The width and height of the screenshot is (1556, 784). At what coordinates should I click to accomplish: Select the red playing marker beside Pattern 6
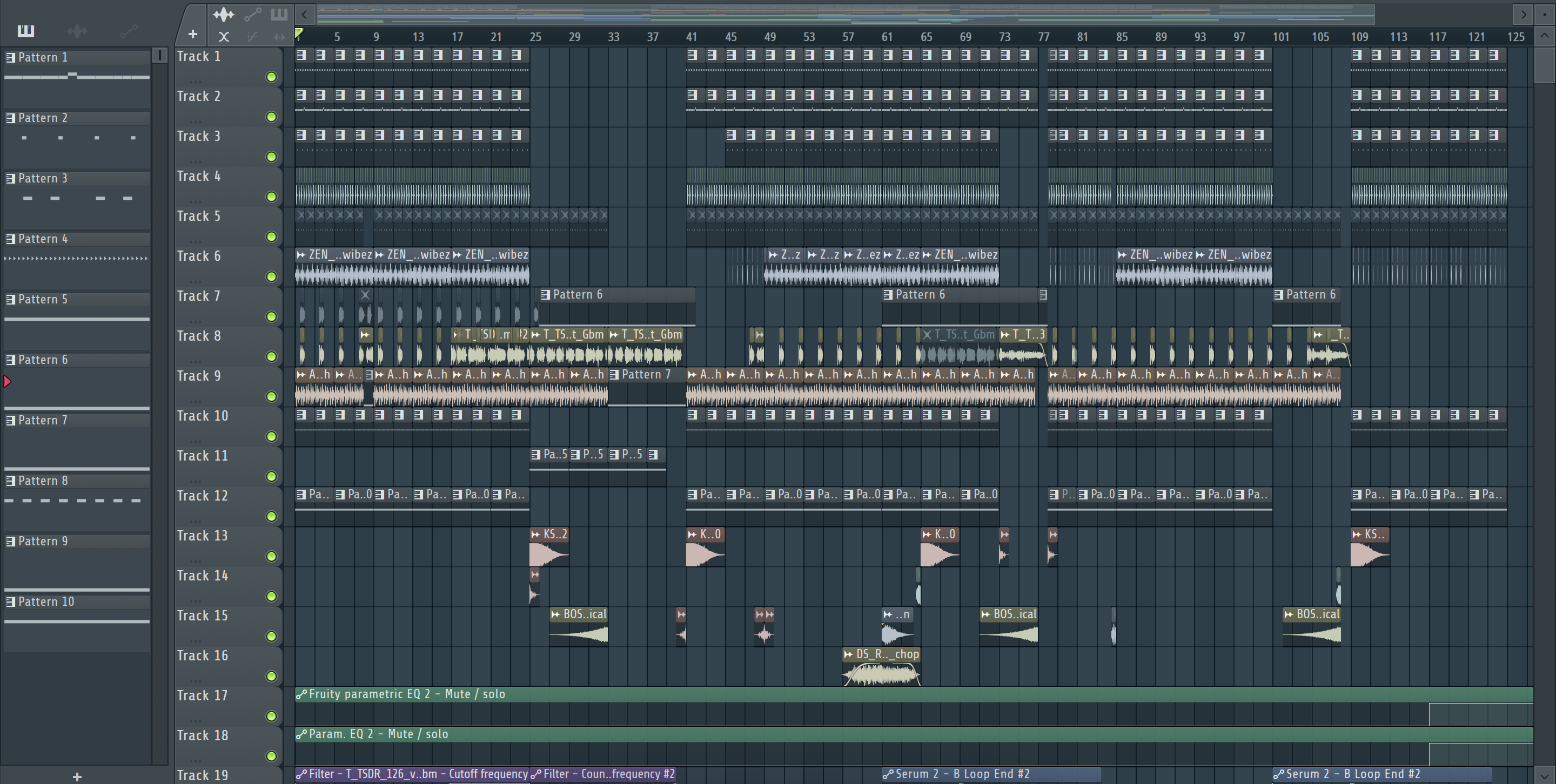pos(7,381)
